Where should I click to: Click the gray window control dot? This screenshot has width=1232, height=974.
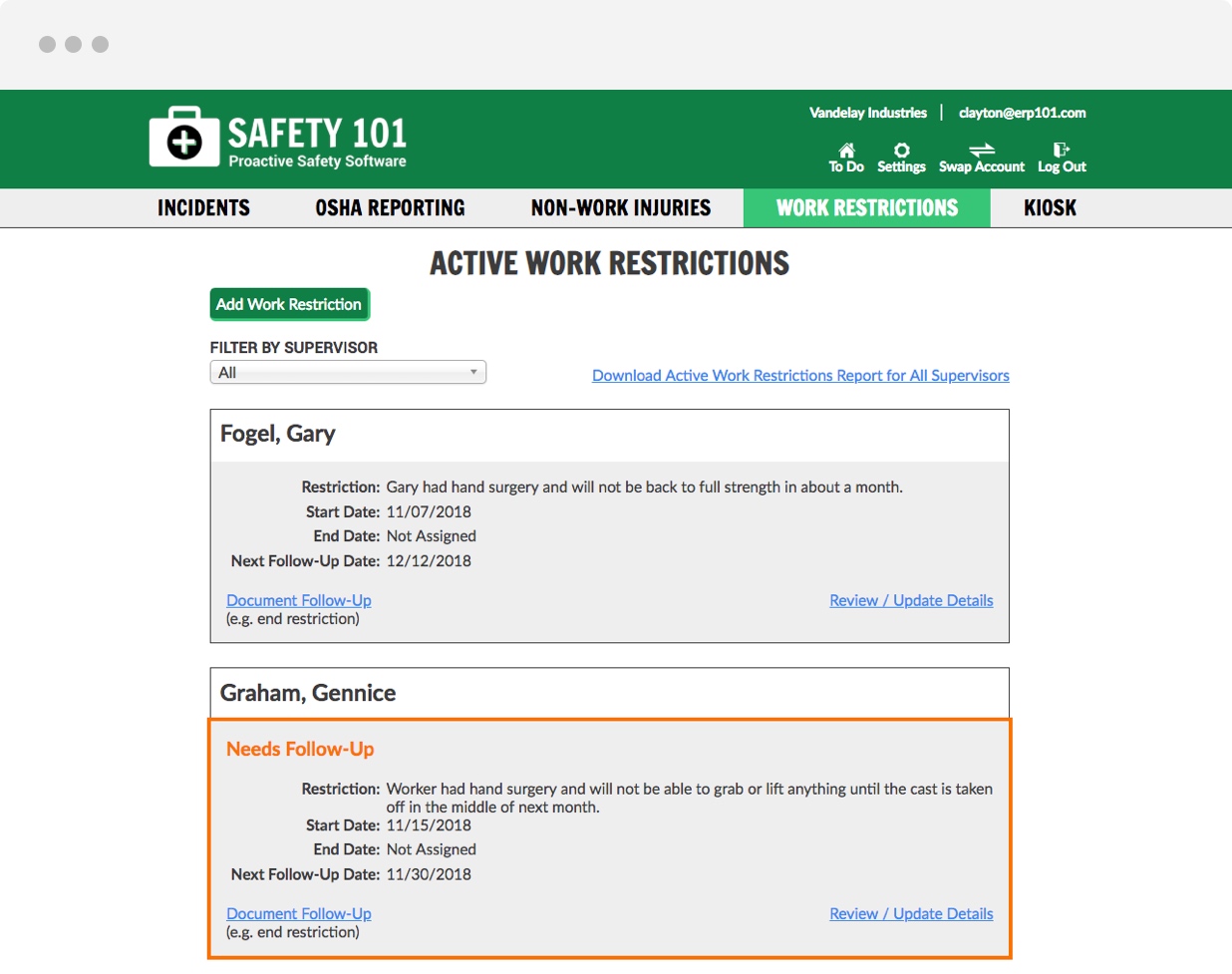[47, 44]
